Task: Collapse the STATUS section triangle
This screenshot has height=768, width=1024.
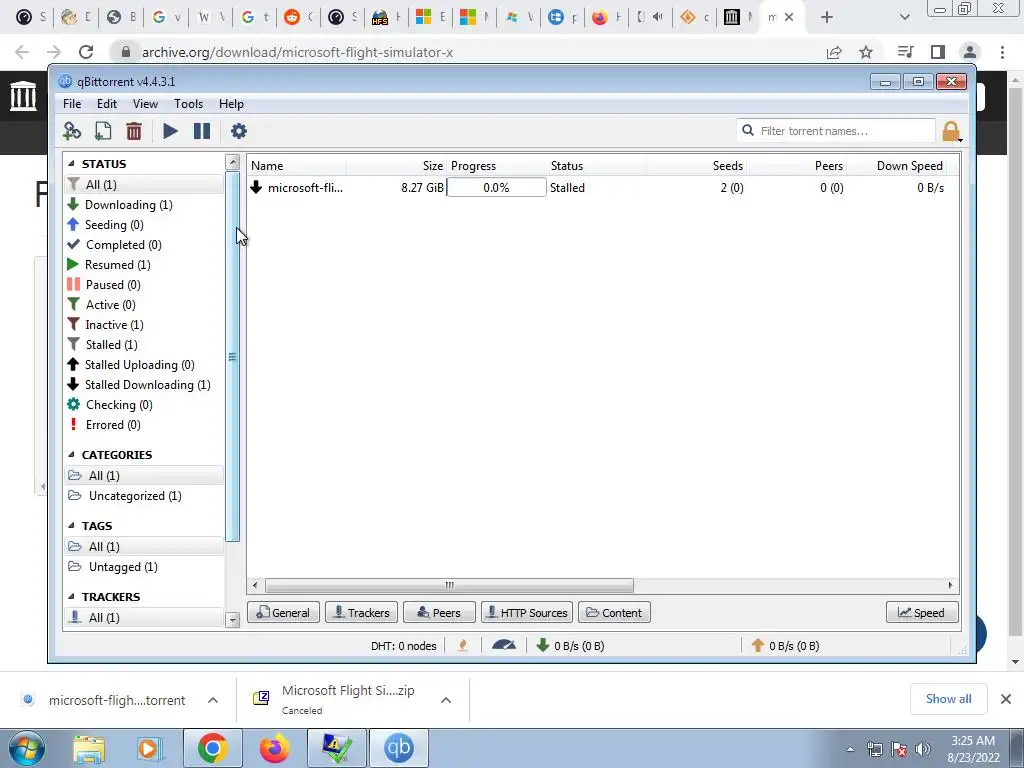Action: click(72, 164)
